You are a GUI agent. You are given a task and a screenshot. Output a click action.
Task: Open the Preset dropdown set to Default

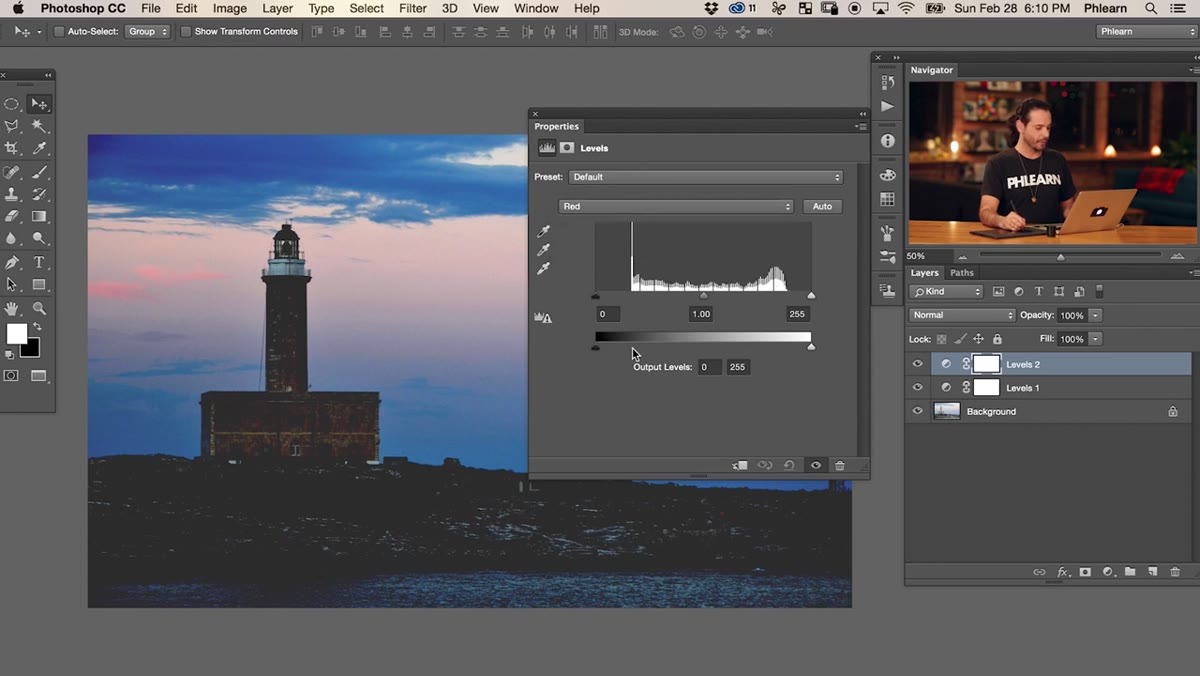705,177
